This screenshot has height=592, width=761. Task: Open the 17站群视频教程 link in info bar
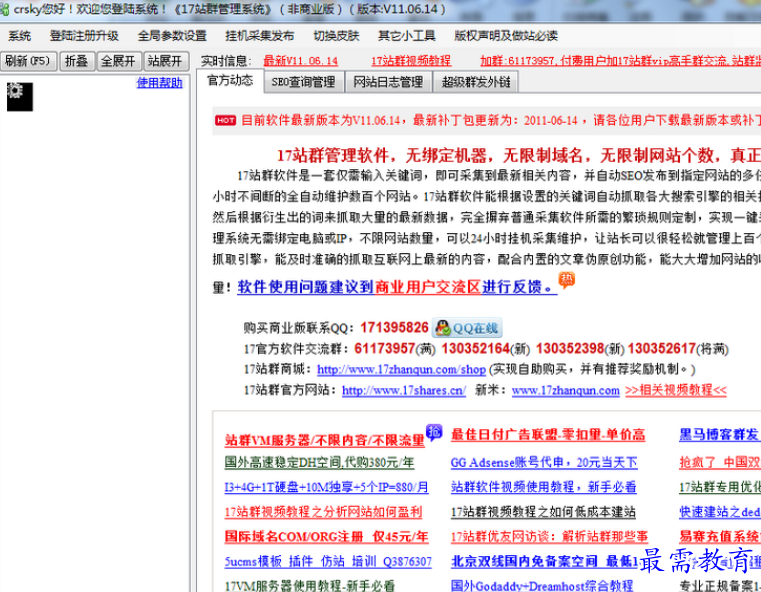[x=411, y=61]
